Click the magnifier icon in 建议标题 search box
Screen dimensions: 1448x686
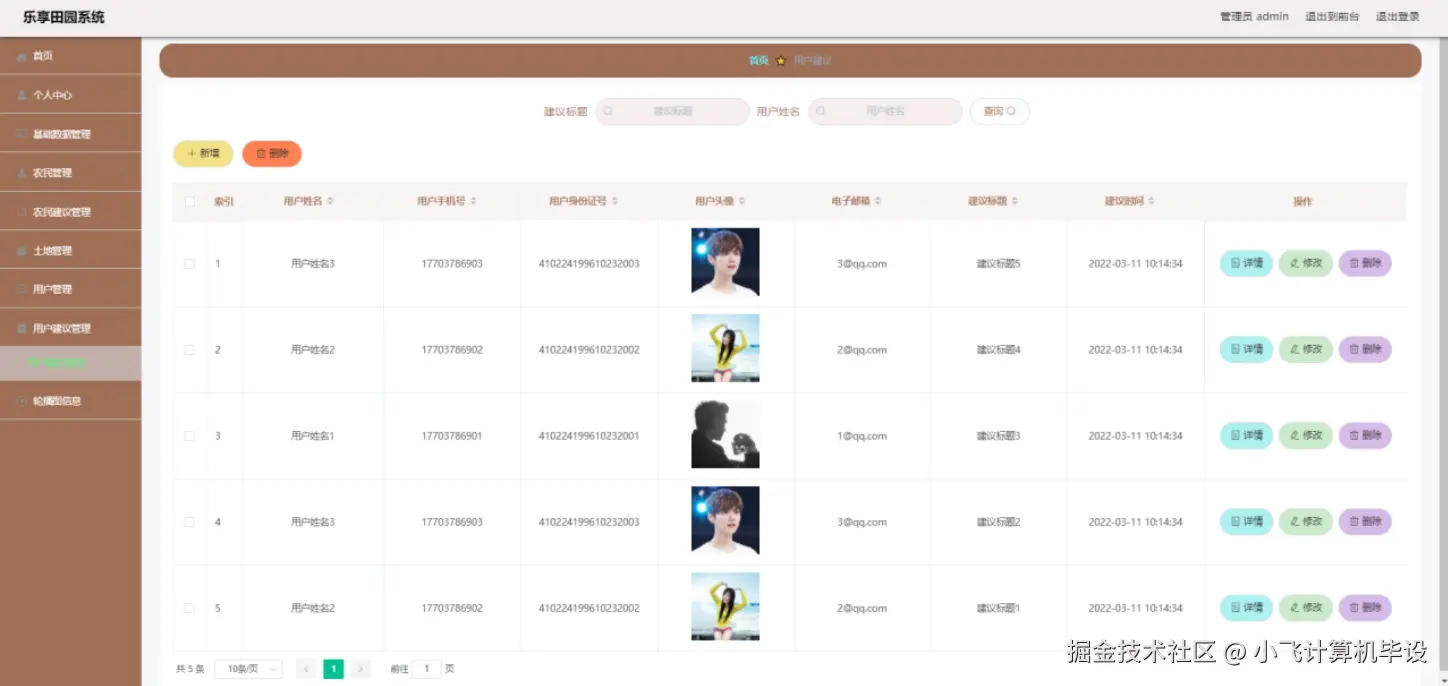tap(608, 112)
